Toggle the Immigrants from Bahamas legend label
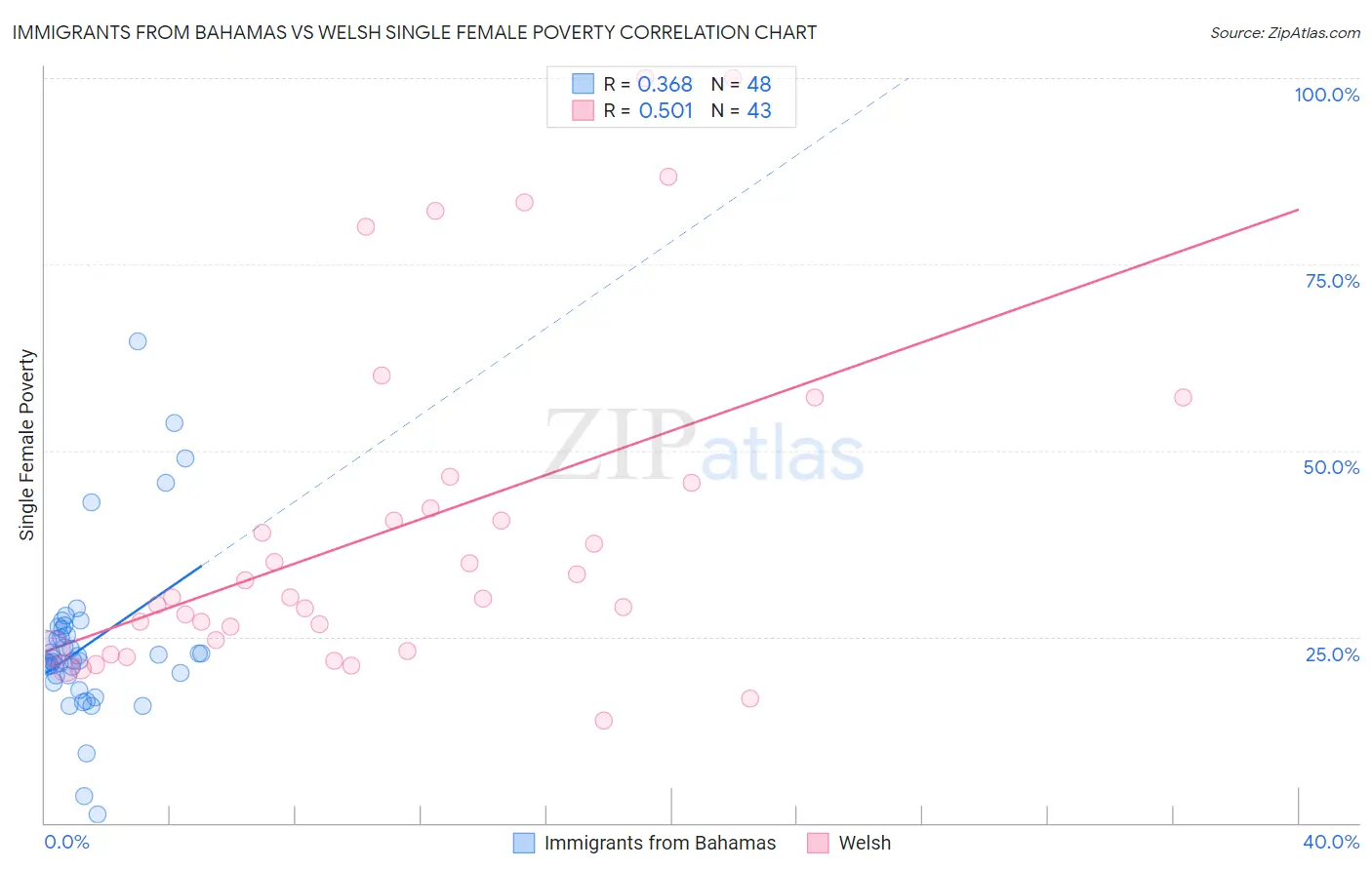Image resolution: width=1372 pixels, height=870 pixels. coord(660,843)
